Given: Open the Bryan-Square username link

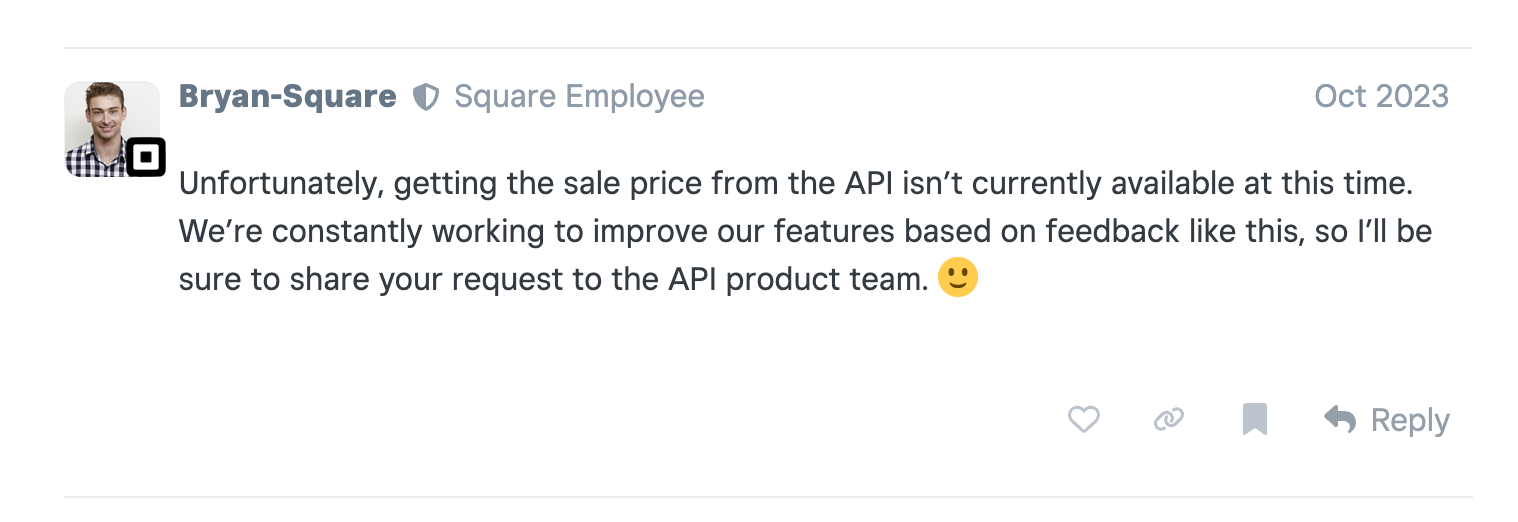Looking at the screenshot, I should click(x=288, y=97).
